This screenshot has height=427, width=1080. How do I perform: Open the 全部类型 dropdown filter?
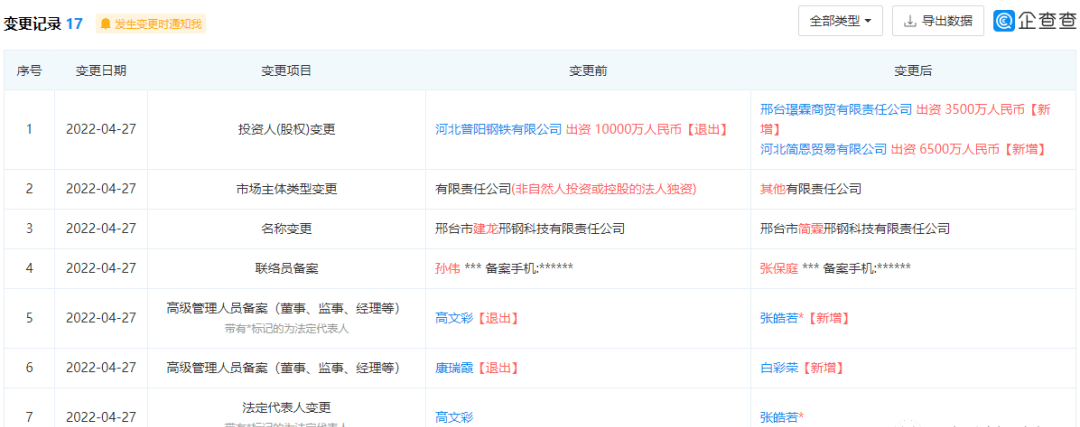tap(840, 21)
